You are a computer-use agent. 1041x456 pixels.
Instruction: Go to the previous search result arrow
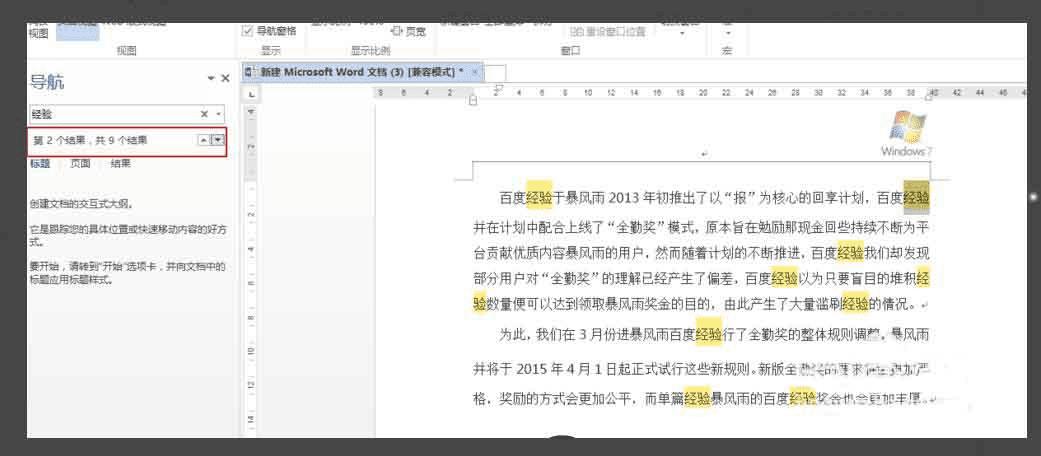pyautogui.click(x=204, y=140)
